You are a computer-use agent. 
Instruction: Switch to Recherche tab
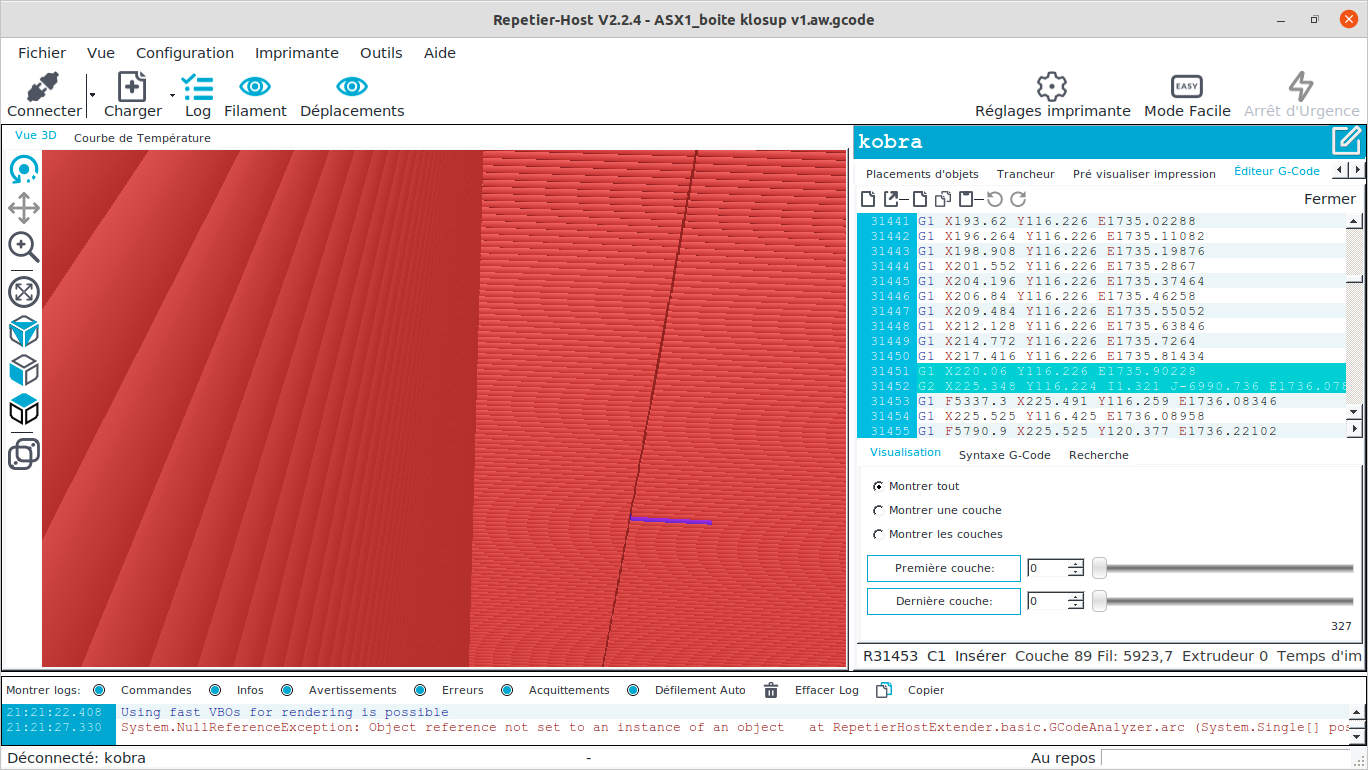point(1099,455)
